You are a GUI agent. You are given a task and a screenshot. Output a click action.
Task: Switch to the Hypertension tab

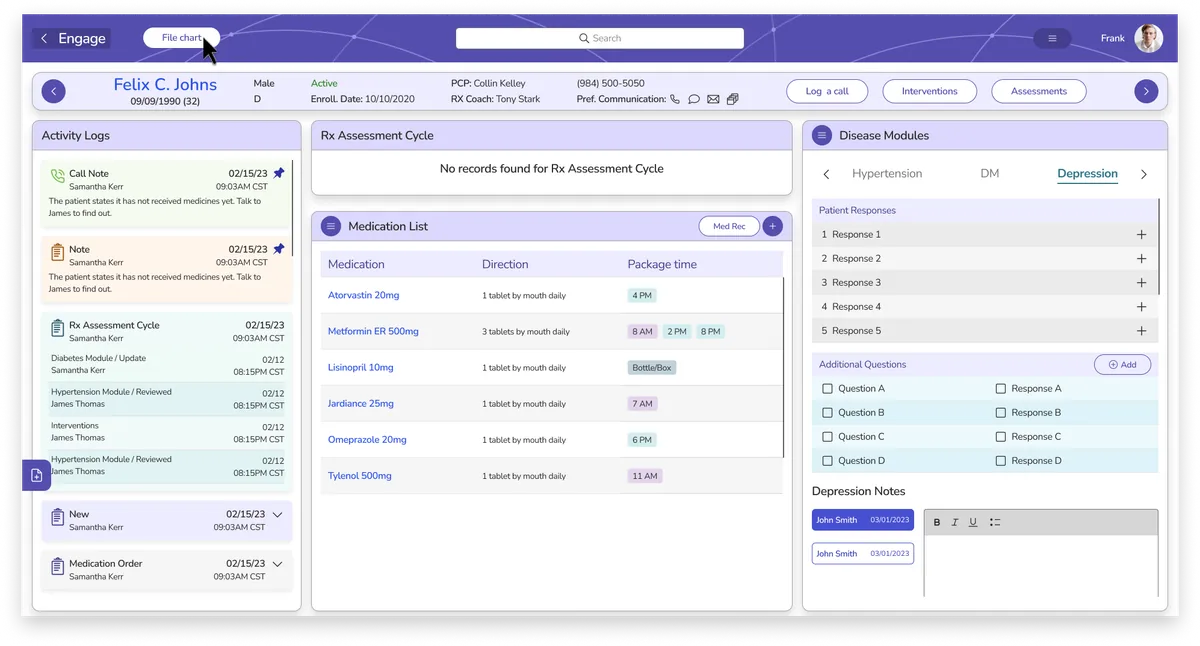point(887,173)
